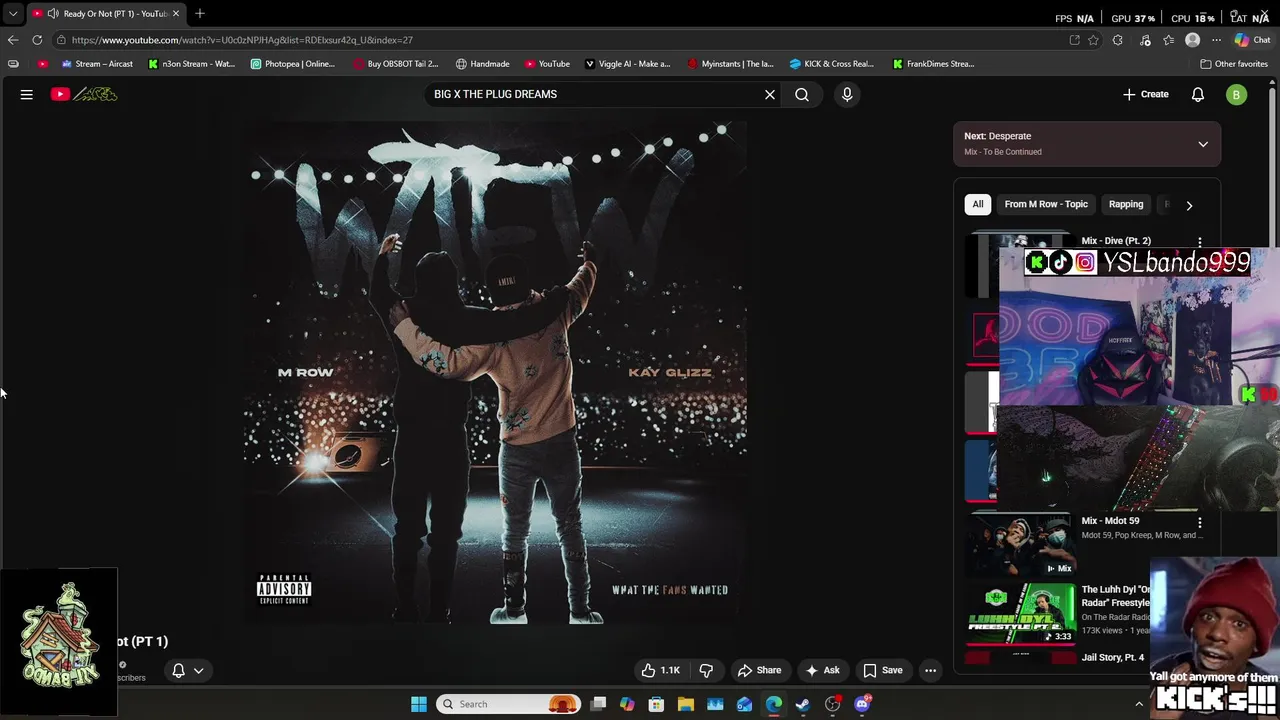Go back with the browser back arrow

[x=13, y=40]
